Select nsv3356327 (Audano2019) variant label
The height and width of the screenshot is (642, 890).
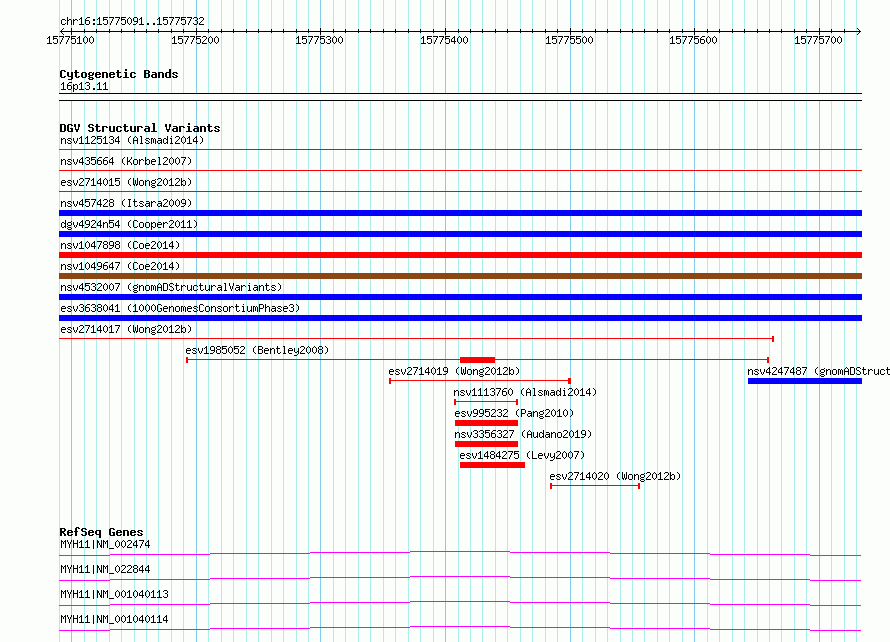(523, 434)
